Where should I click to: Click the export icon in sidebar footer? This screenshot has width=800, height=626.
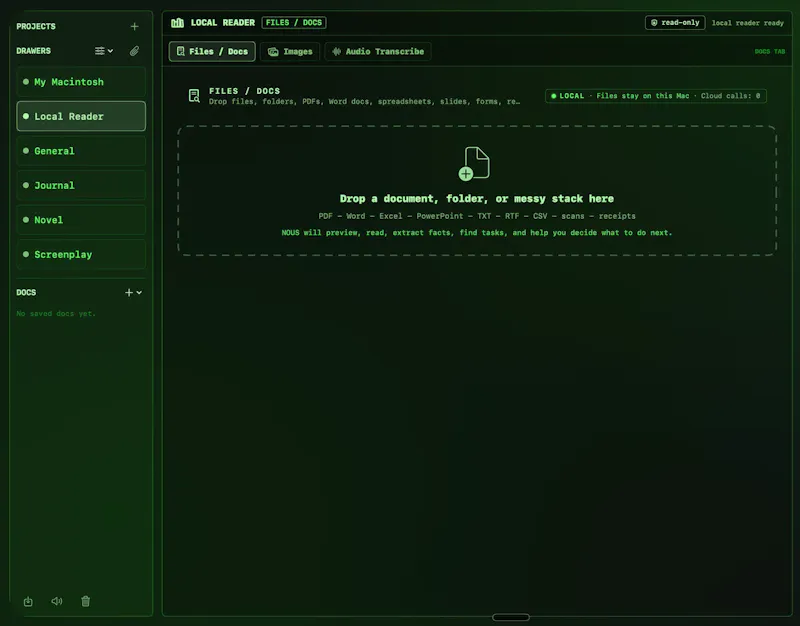[28, 602]
